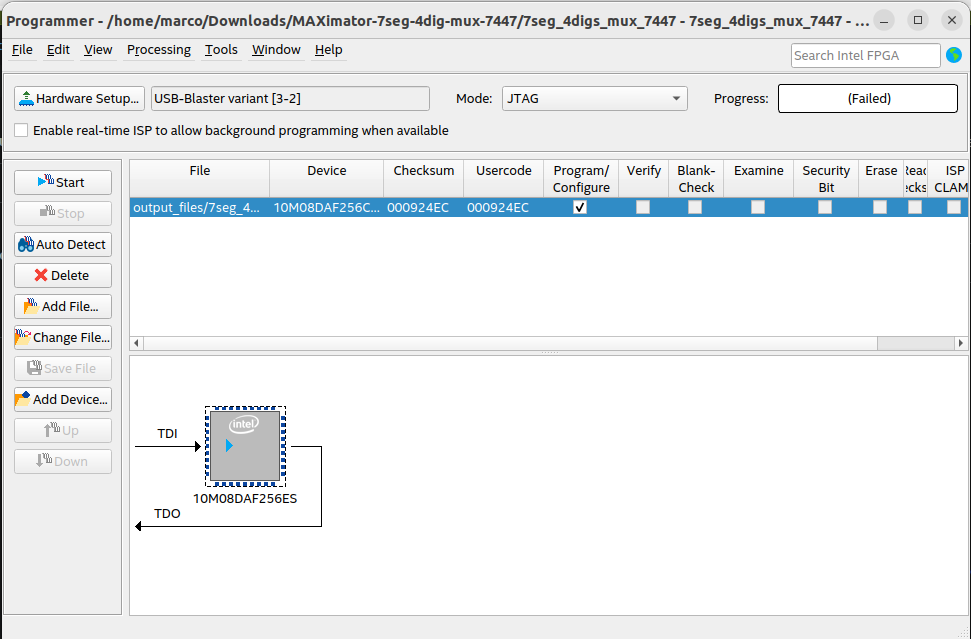This screenshot has height=639, width=971.
Task: Click the Start programming button
Action: (x=63, y=182)
